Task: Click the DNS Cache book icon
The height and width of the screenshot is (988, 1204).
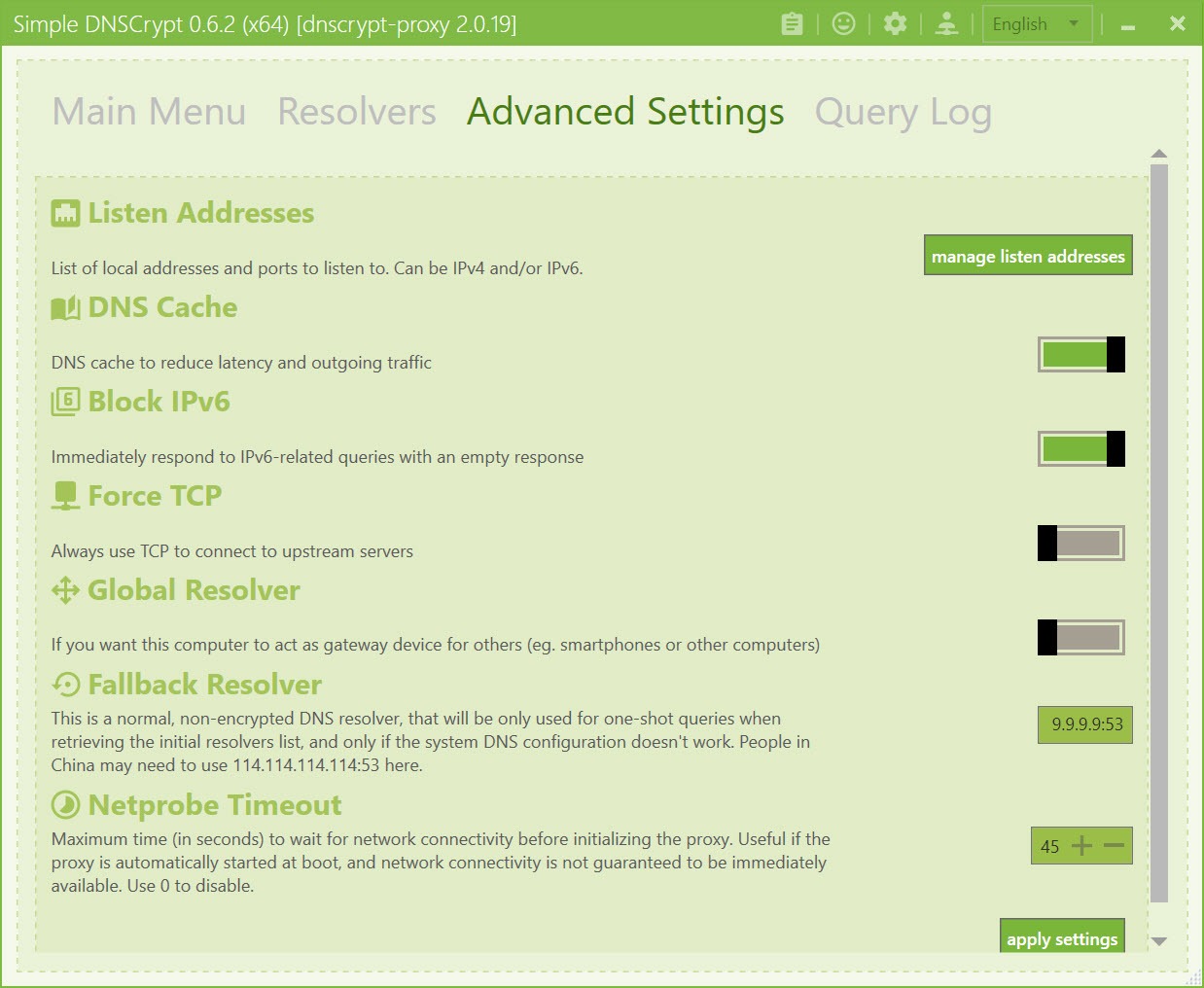Action: [x=65, y=307]
